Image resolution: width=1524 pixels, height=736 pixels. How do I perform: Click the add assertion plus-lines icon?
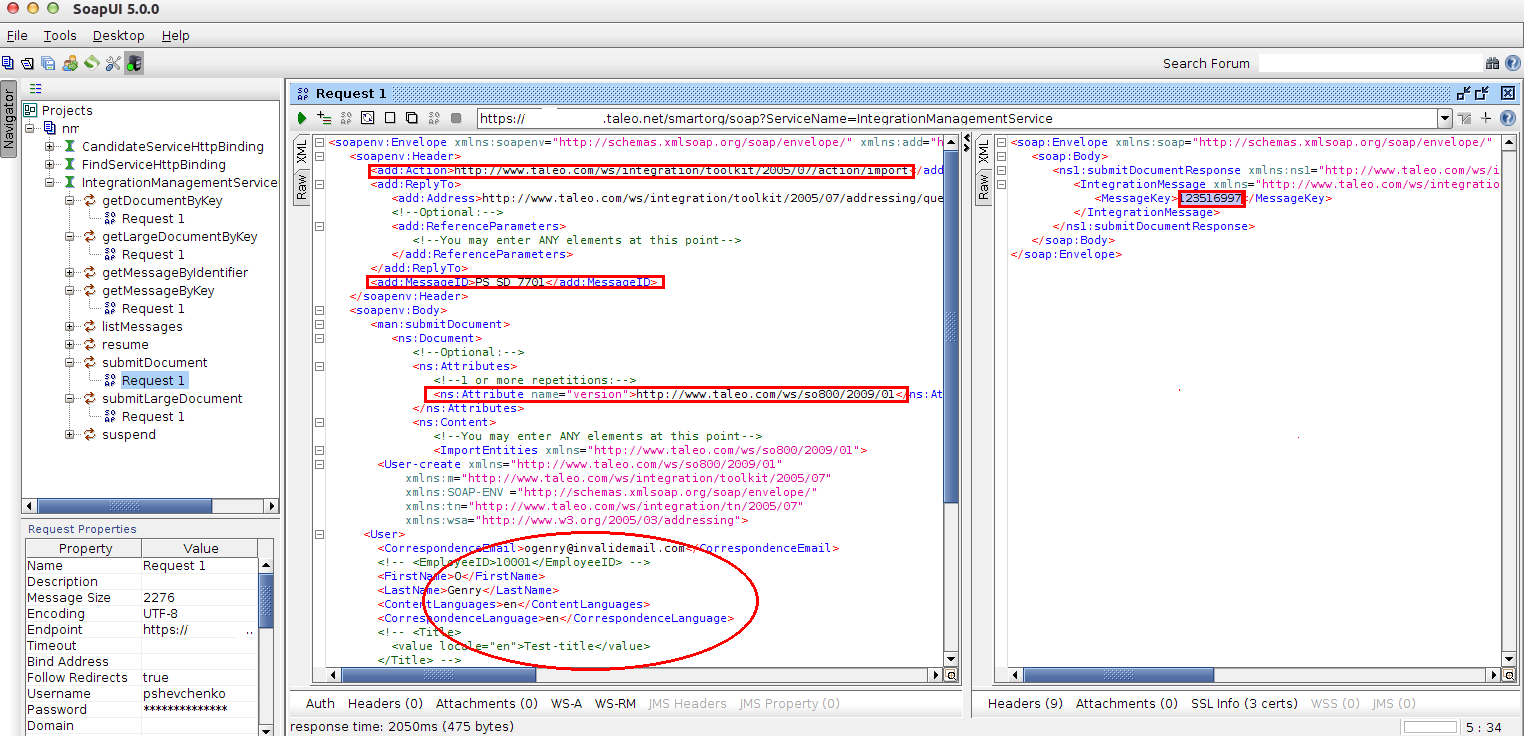(x=324, y=118)
